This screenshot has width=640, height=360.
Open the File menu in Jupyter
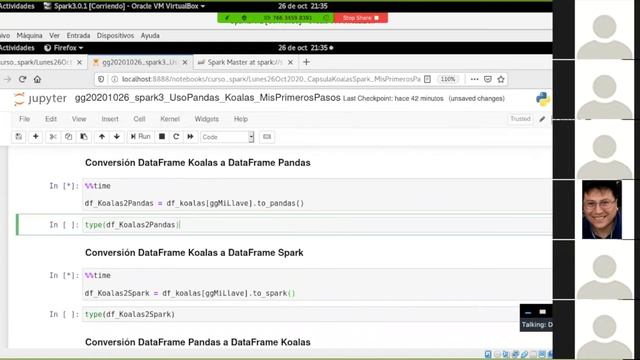(x=24, y=119)
